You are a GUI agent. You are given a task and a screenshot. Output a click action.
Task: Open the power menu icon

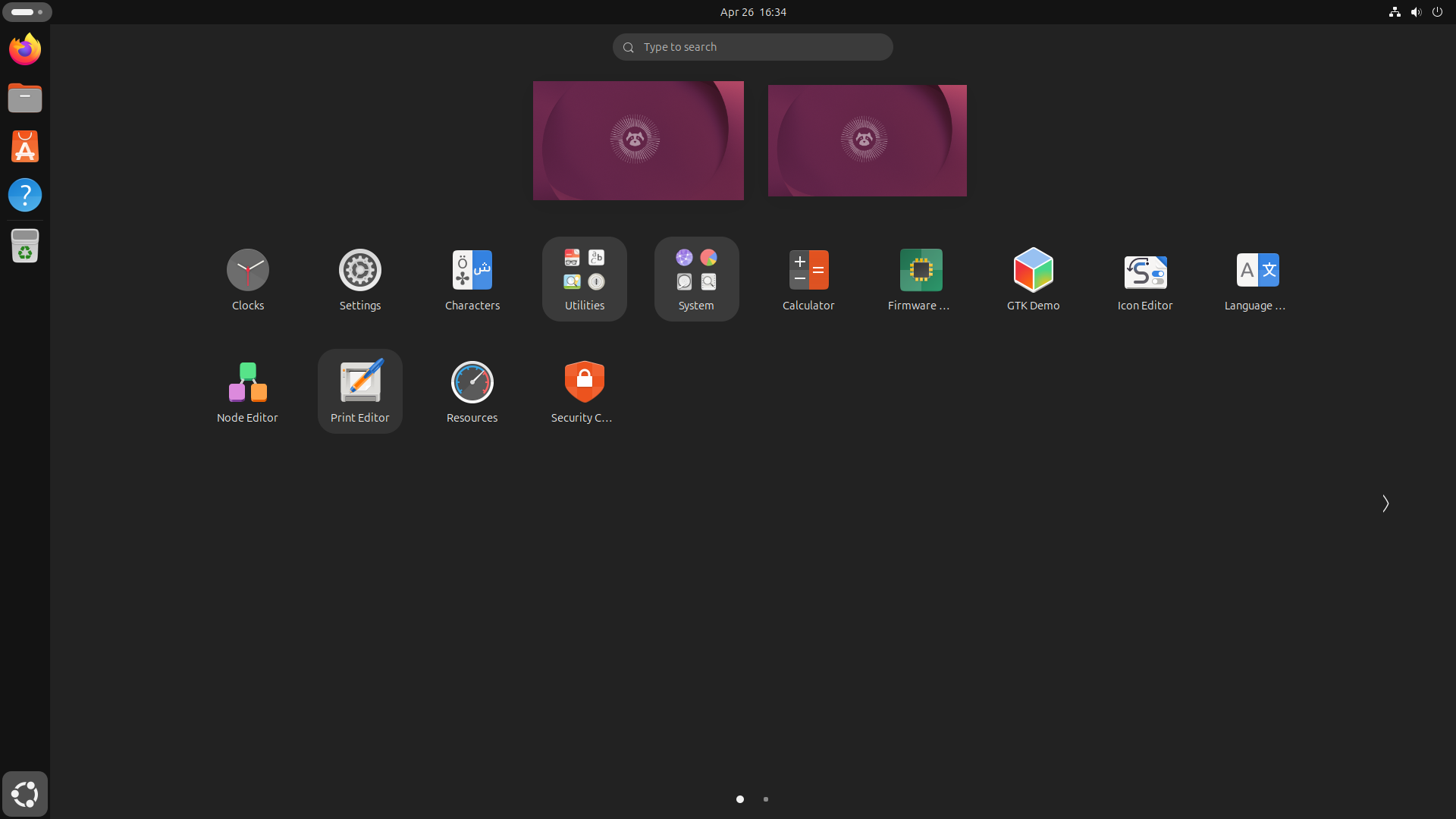pos(1437,12)
